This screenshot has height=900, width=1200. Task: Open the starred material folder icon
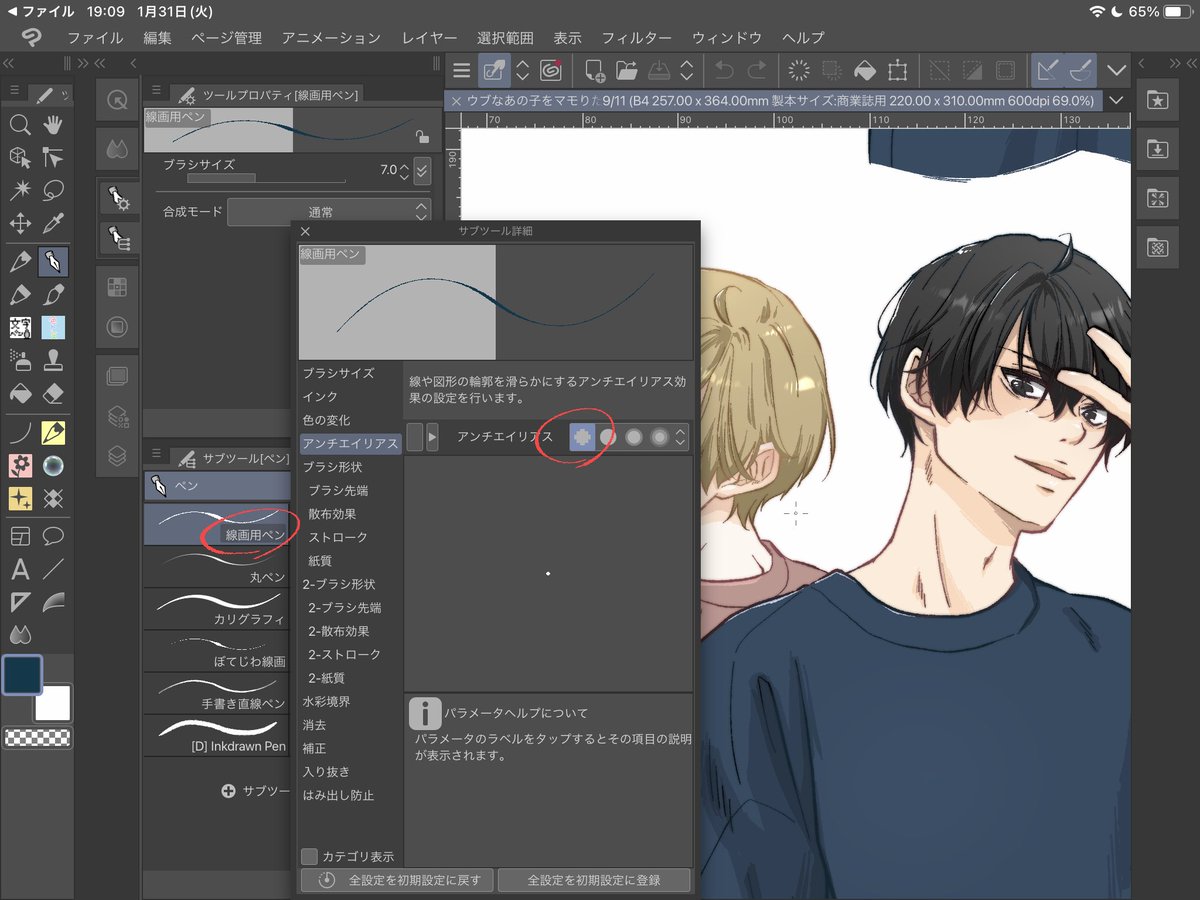pos(1157,100)
